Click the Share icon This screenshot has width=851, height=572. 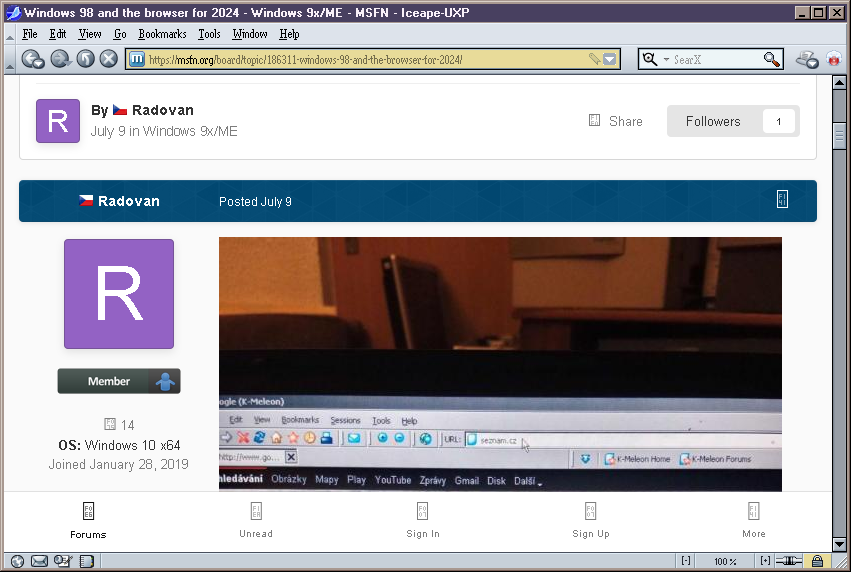pyautogui.click(x=594, y=120)
